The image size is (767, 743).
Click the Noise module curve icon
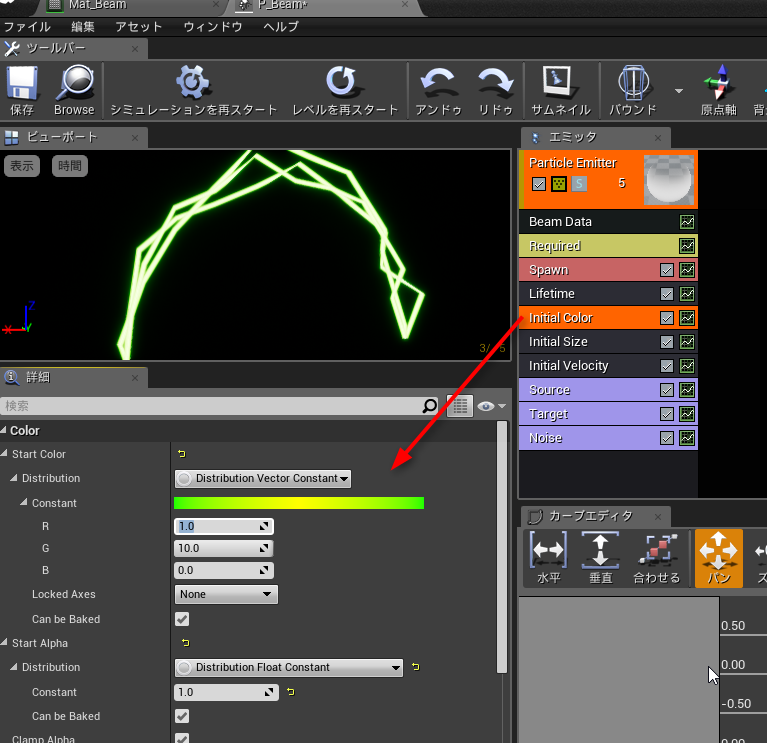[687, 438]
